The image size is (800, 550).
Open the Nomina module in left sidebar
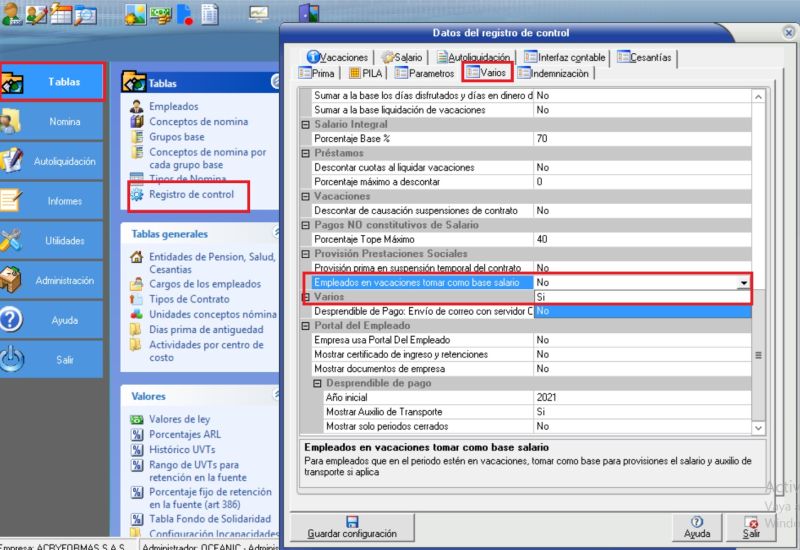point(52,121)
